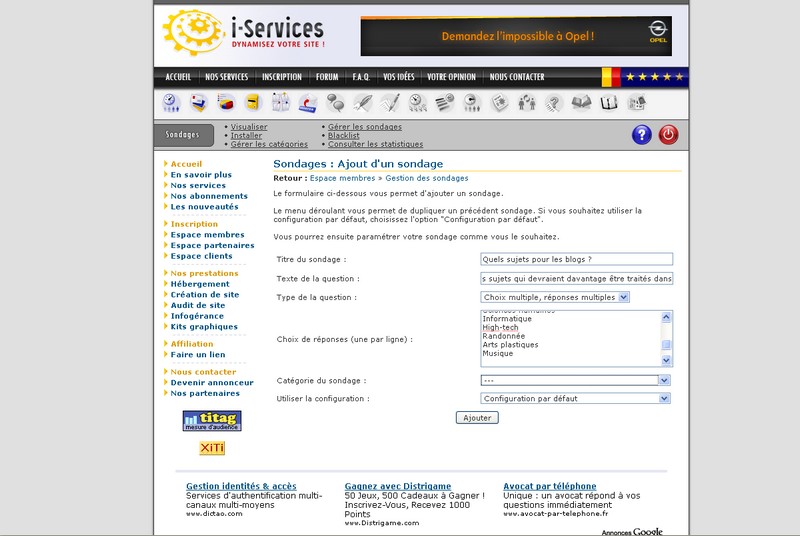800x536 pixels.
Task: Open the outlined open book icon
Action: coord(609,103)
